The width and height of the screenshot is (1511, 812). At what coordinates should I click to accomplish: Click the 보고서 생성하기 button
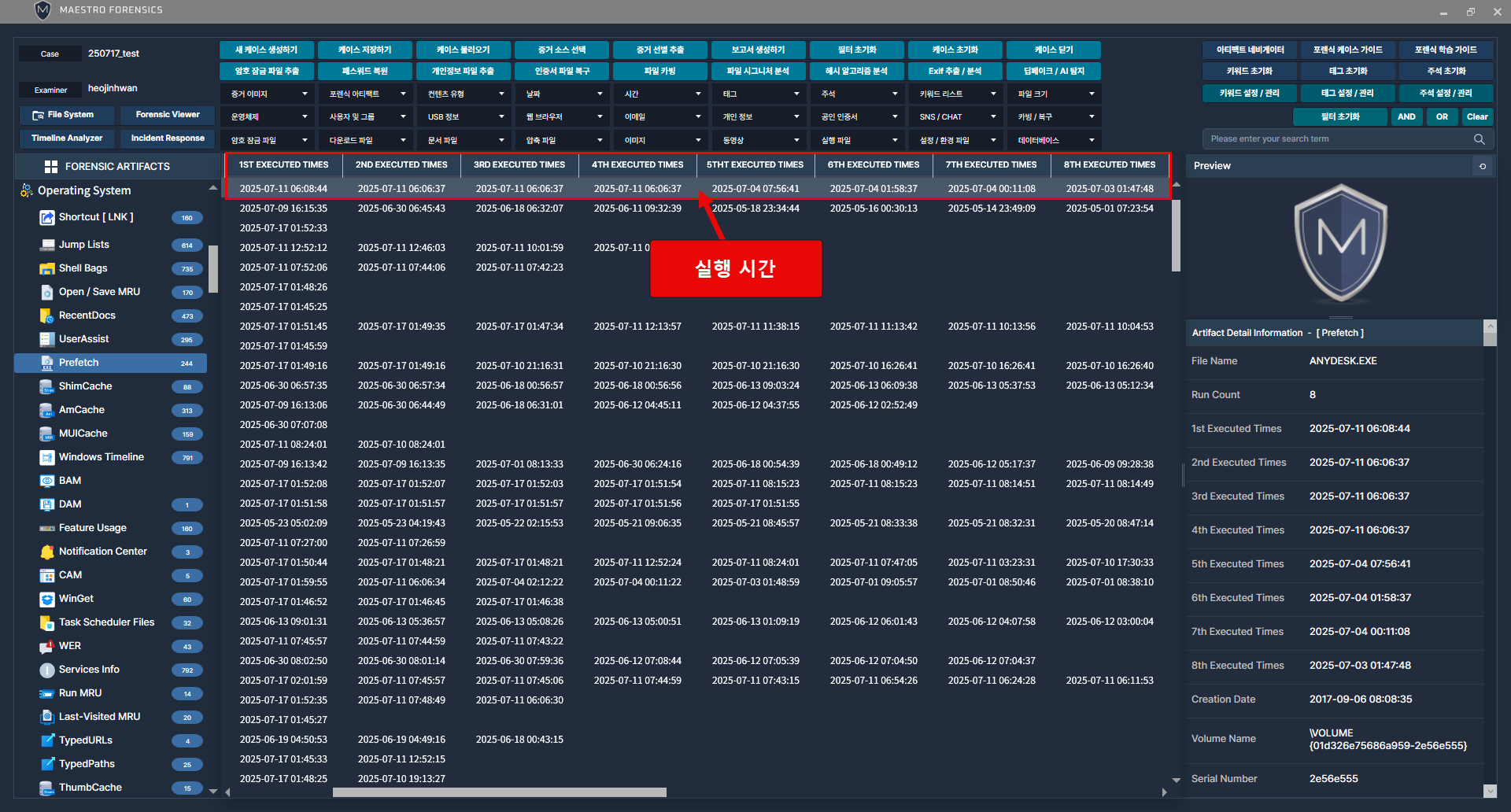[x=758, y=50]
